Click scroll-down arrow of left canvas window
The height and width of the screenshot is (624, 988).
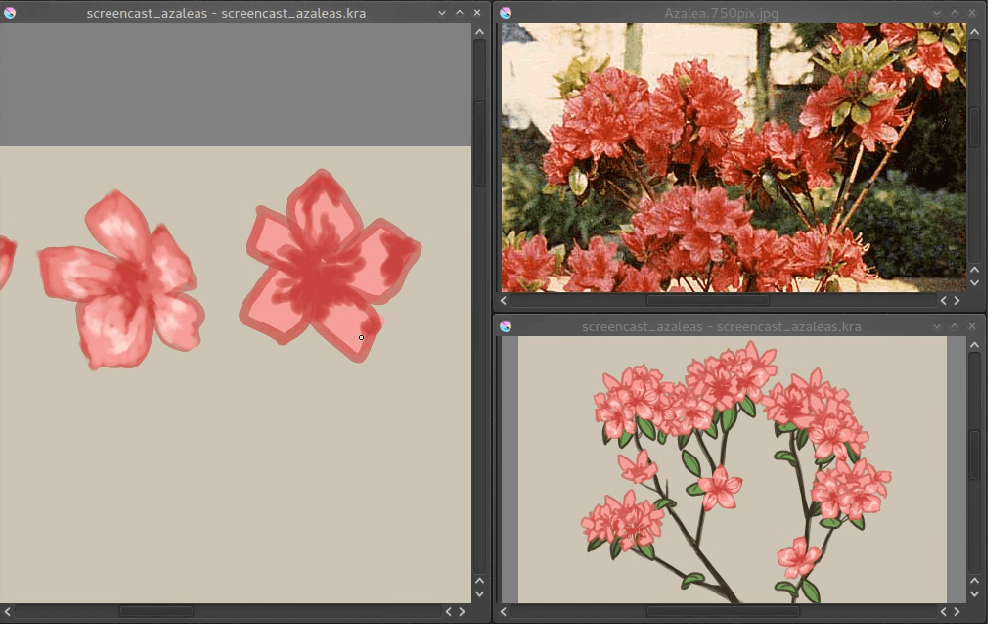479,594
